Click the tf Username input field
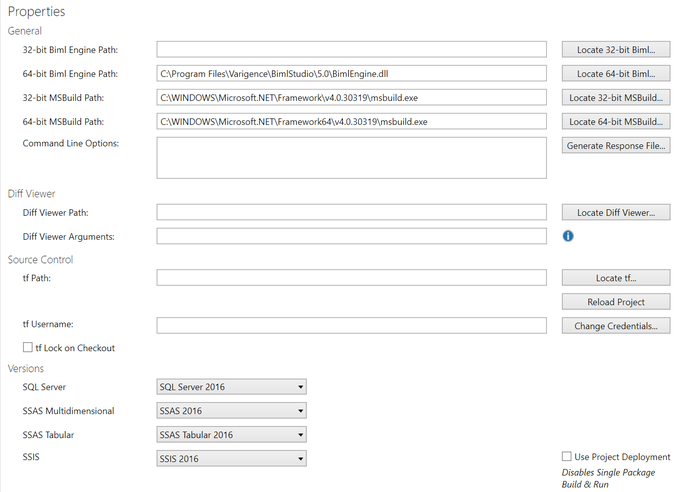678x492 pixels. click(352, 326)
